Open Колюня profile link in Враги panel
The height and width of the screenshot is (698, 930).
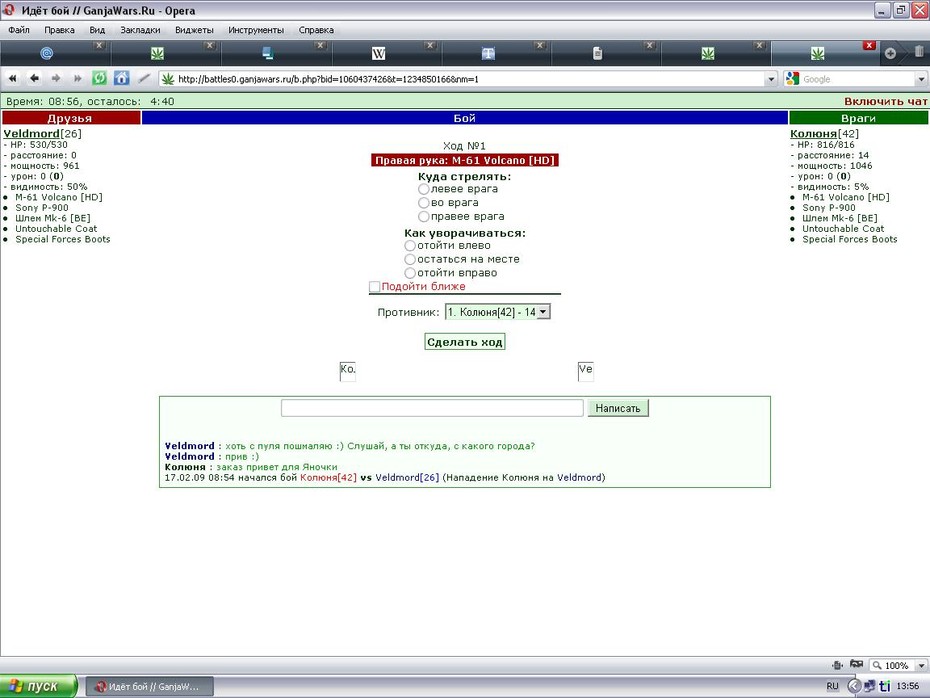pyautogui.click(x=813, y=133)
